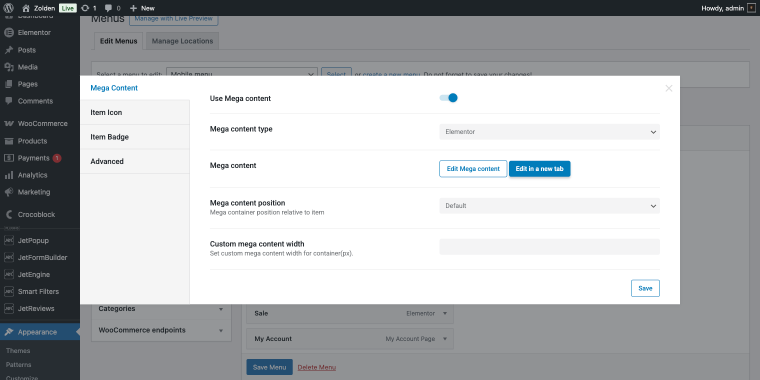Click the WordPress logo icon

pos(8,8)
